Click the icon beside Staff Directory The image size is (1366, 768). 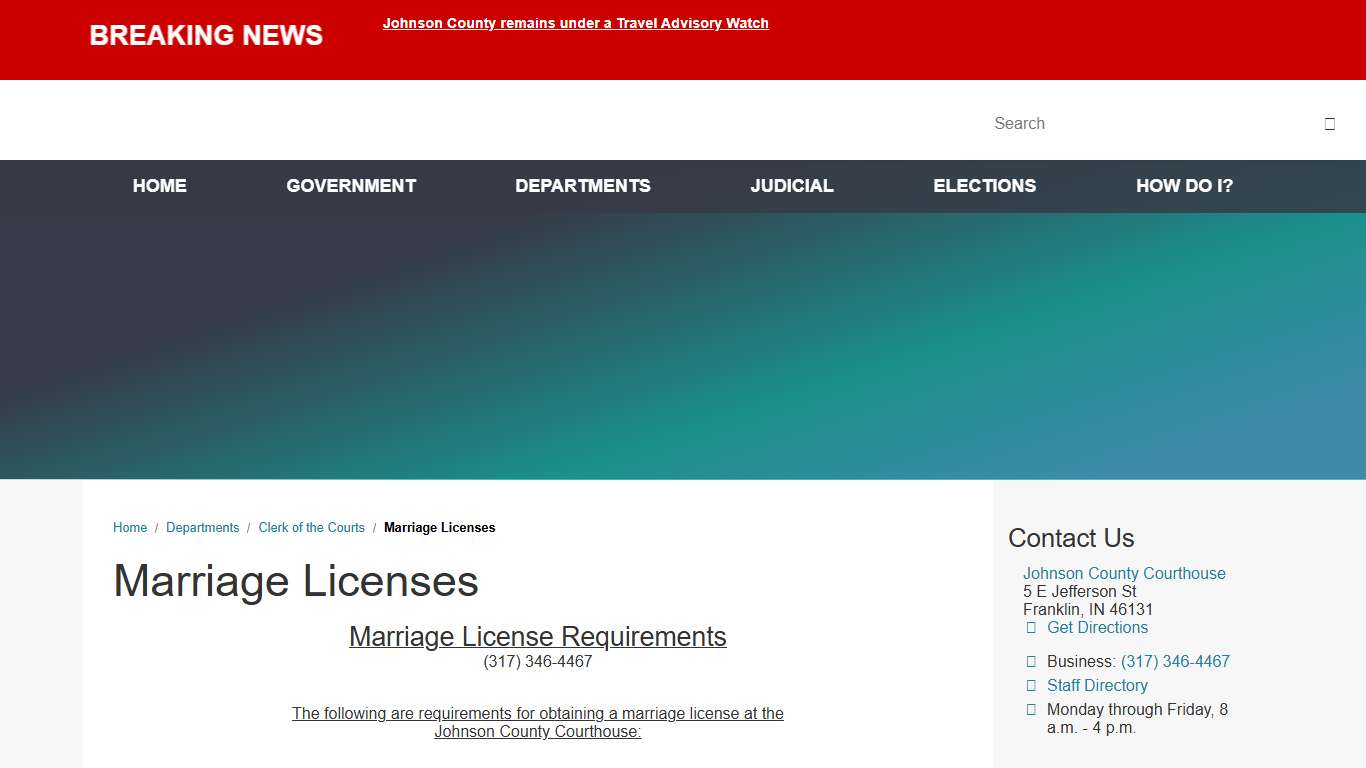(x=1031, y=685)
